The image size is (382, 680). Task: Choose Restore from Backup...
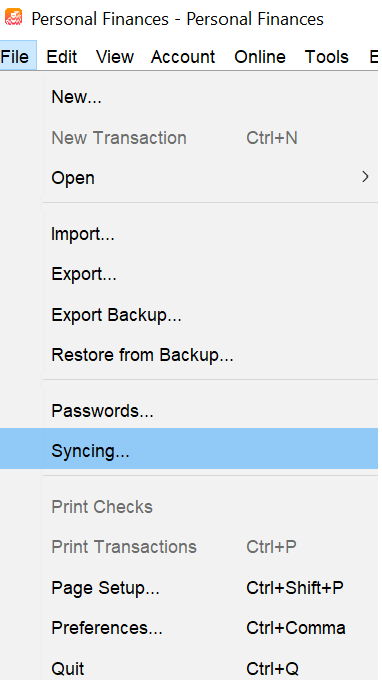(x=210, y=355)
